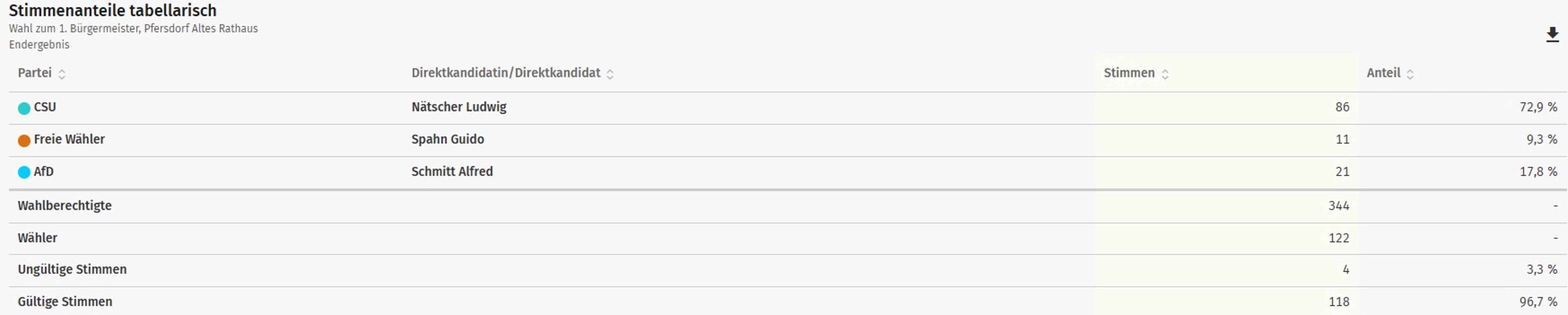Select candidate Nätscher Ludwig

pos(458,107)
